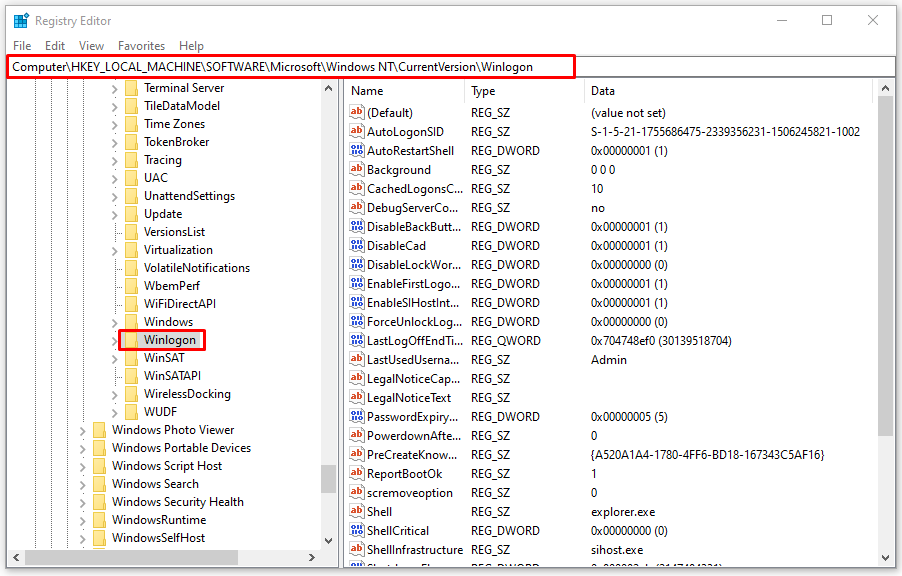Viewport: 902px width, 576px height.
Task: Expand the Windows Portable Devices key
Action: (82, 448)
